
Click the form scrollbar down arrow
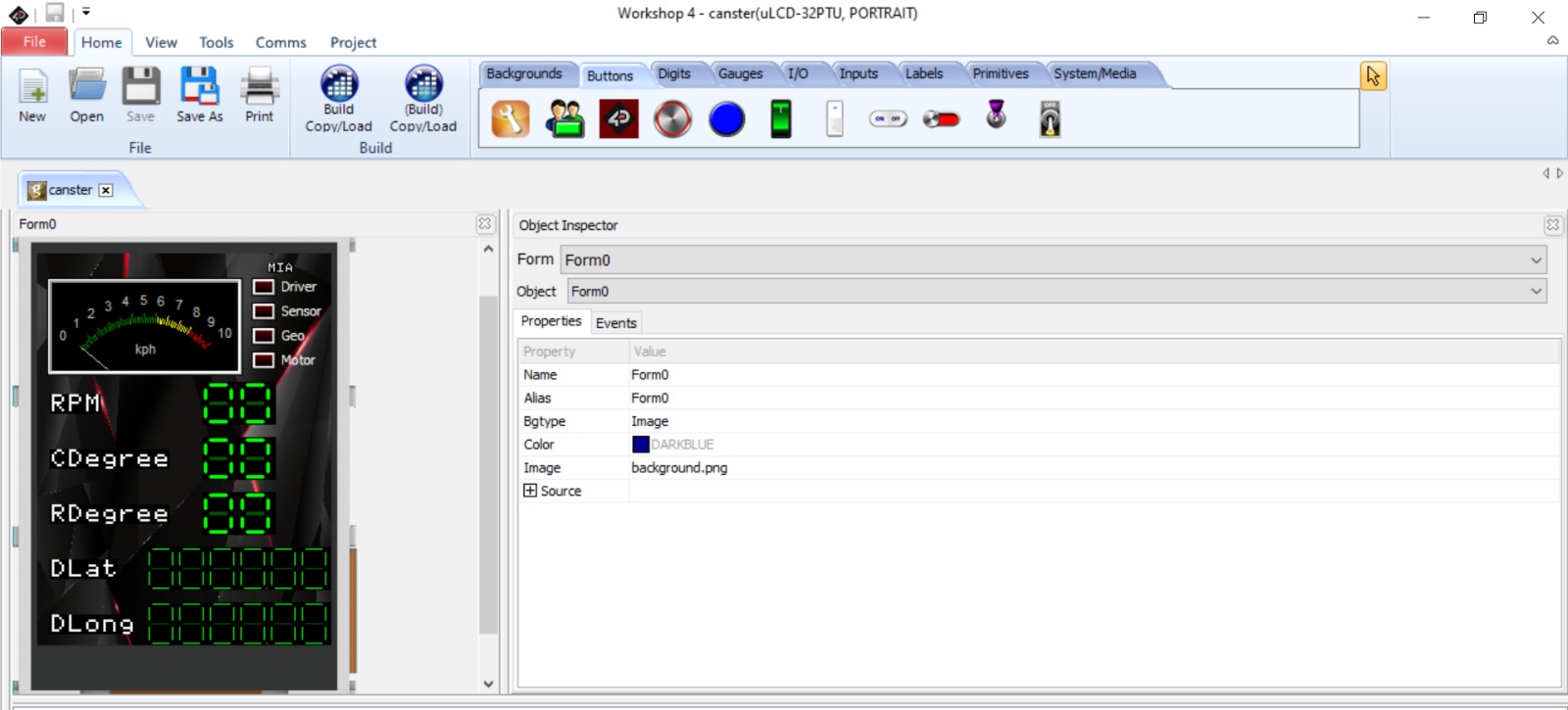tap(488, 684)
